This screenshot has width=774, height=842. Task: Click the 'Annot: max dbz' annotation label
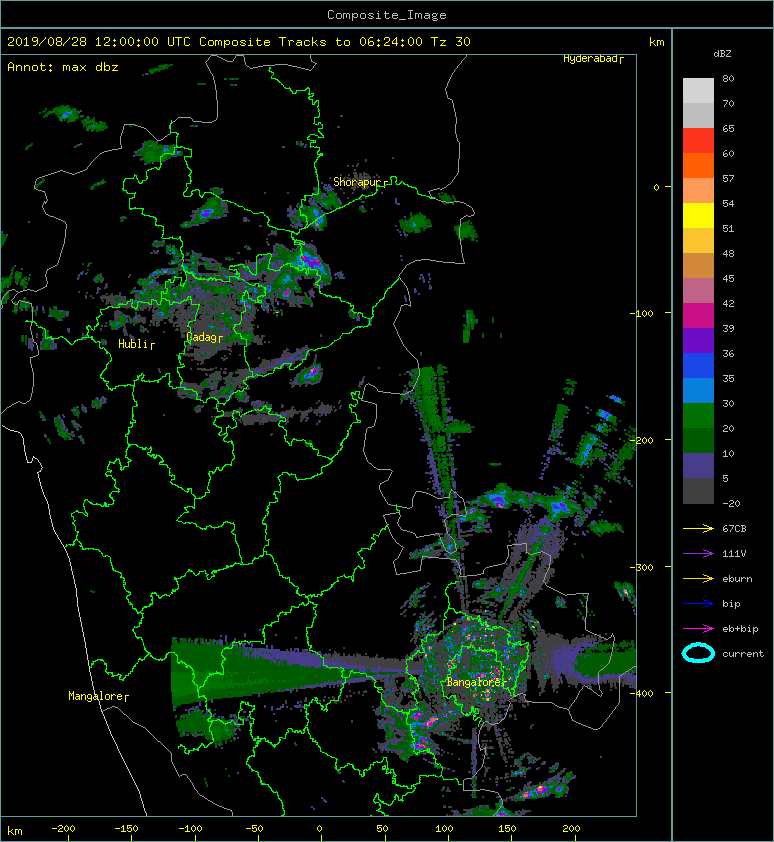point(63,67)
